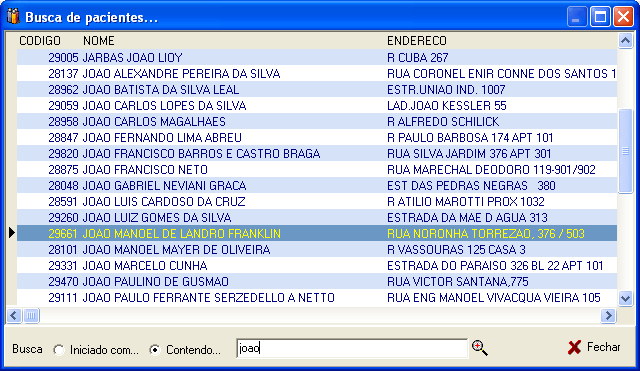Click address R ALFREDO SCHILICK

443,122
